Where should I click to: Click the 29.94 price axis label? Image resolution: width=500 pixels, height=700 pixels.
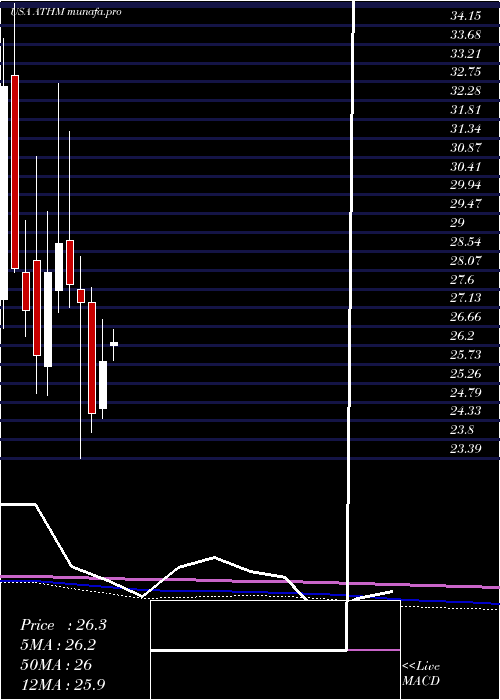tap(466, 185)
